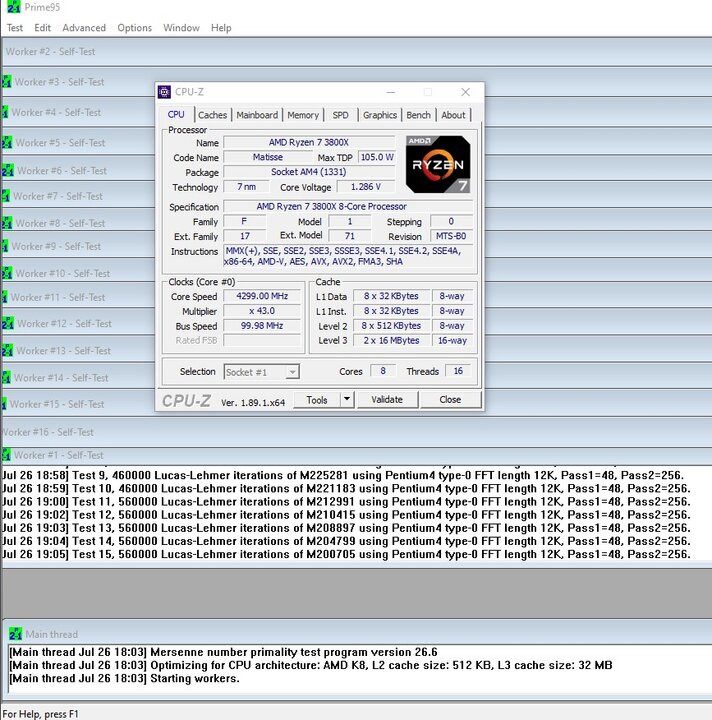Screen dimensions: 712x720
Task: Select Worker #16 - Self-Test title bar
Action: (357, 432)
